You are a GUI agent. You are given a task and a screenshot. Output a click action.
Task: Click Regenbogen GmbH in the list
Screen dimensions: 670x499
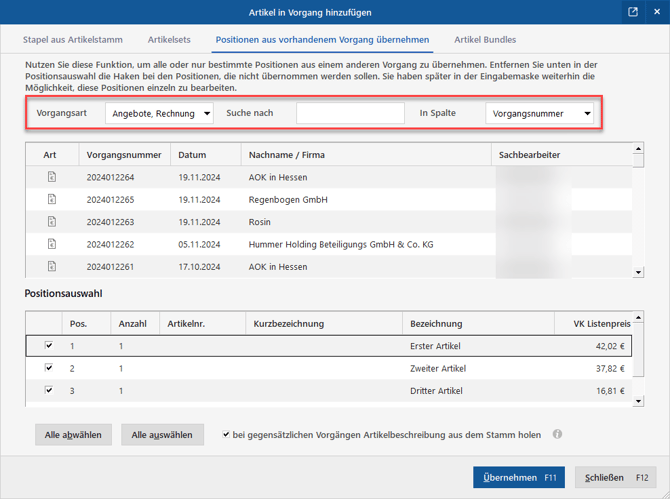288,200
